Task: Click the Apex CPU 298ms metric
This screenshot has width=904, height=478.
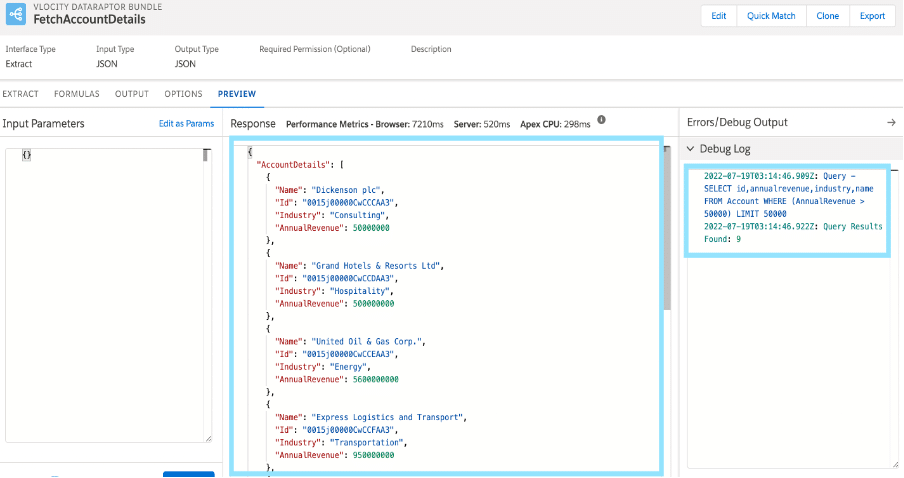Action: coord(555,124)
